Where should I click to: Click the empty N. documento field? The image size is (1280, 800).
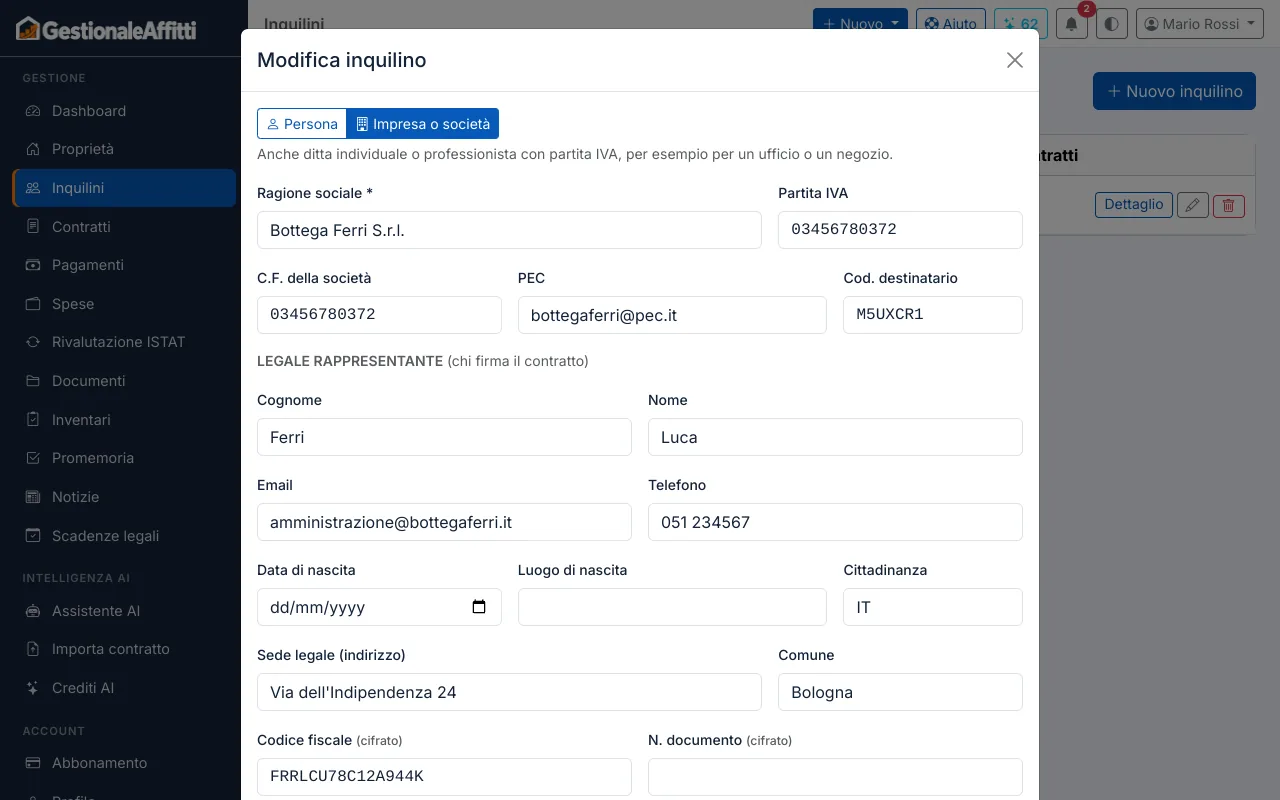point(835,777)
